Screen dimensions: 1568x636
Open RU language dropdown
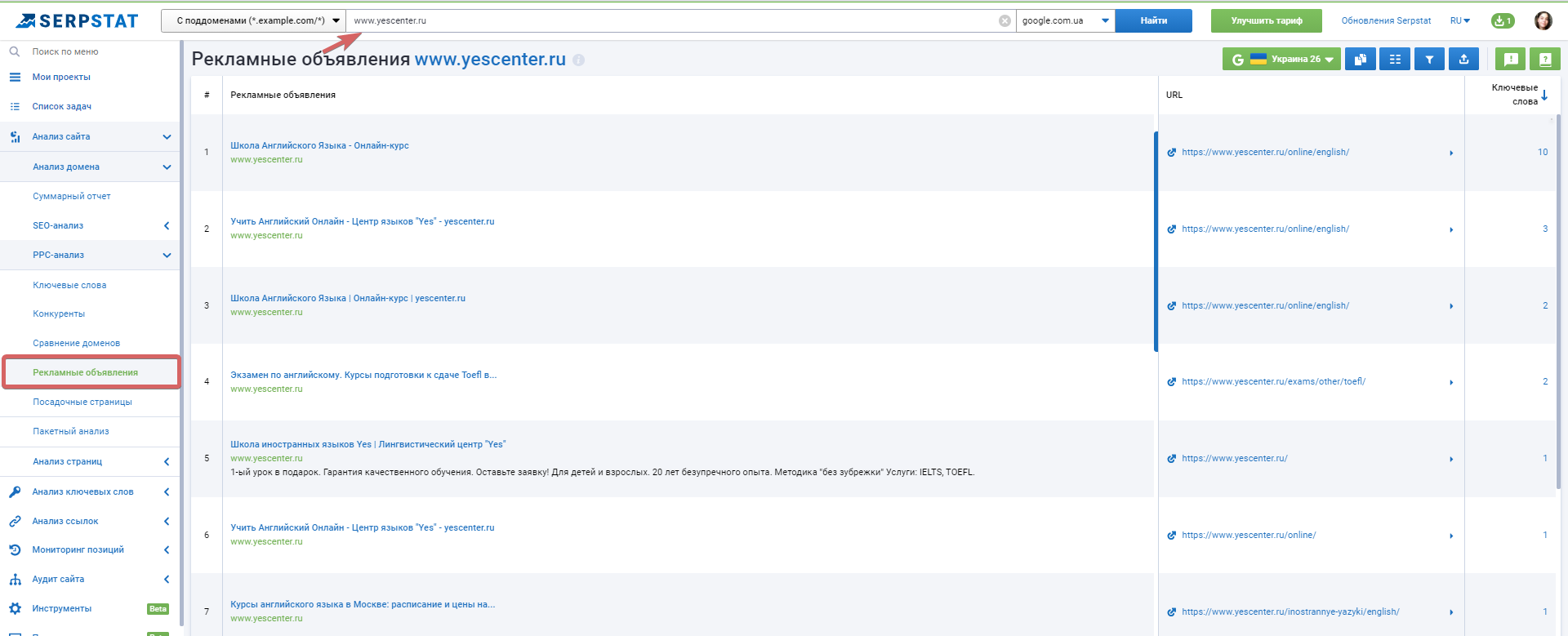1460,21
